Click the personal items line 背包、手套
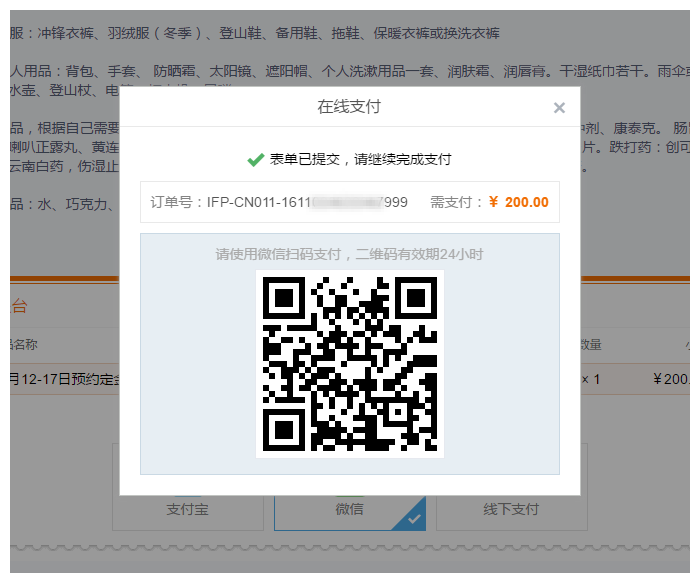The height and width of the screenshot is (583, 700). pos(350,71)
